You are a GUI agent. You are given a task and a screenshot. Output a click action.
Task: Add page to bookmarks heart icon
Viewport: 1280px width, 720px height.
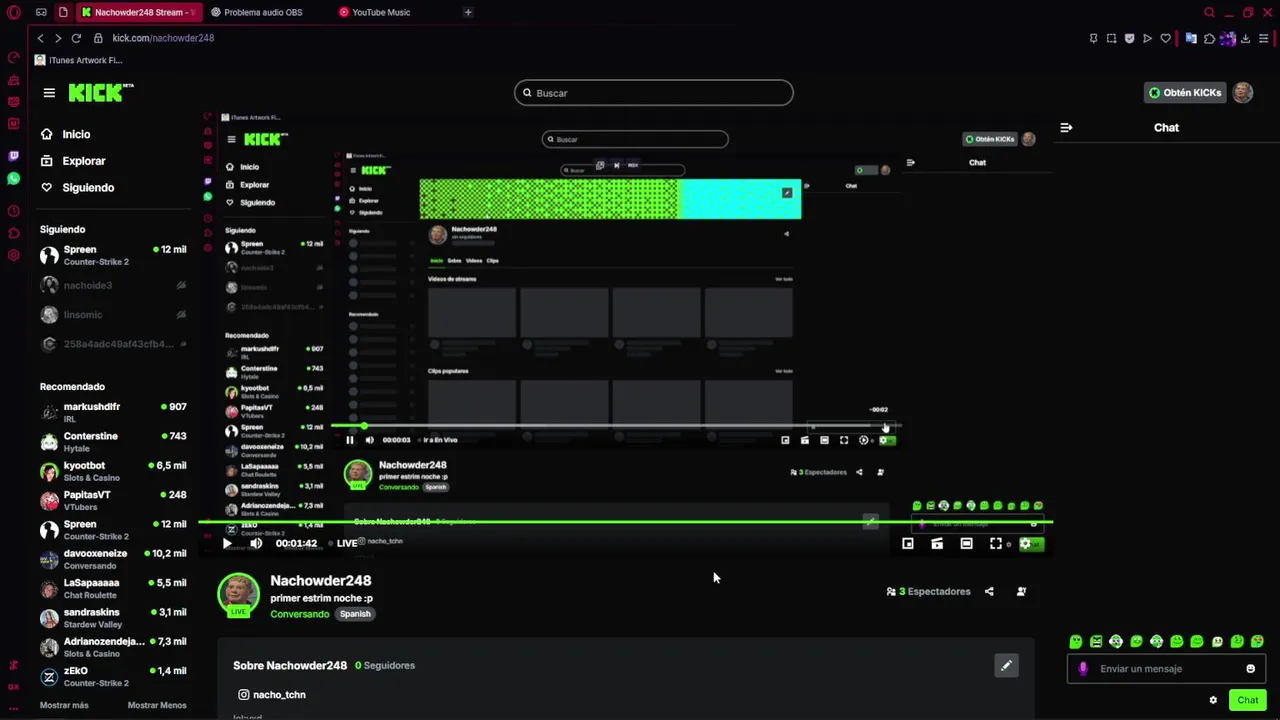point(1165,38)
